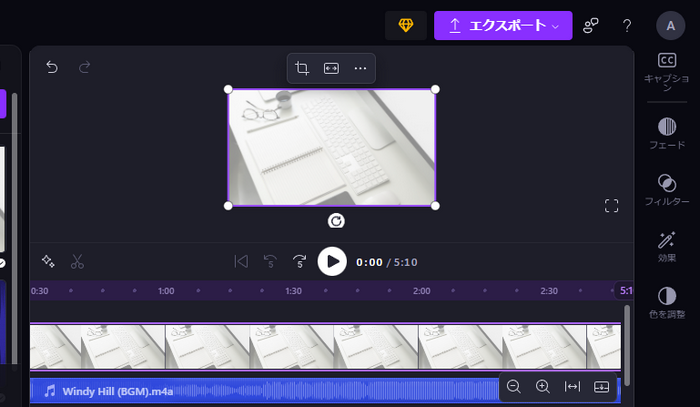Viewport: 700px width, 407px height.
Task: Click the 2:00 mark on timeline ruler
Action: point(421,291)
